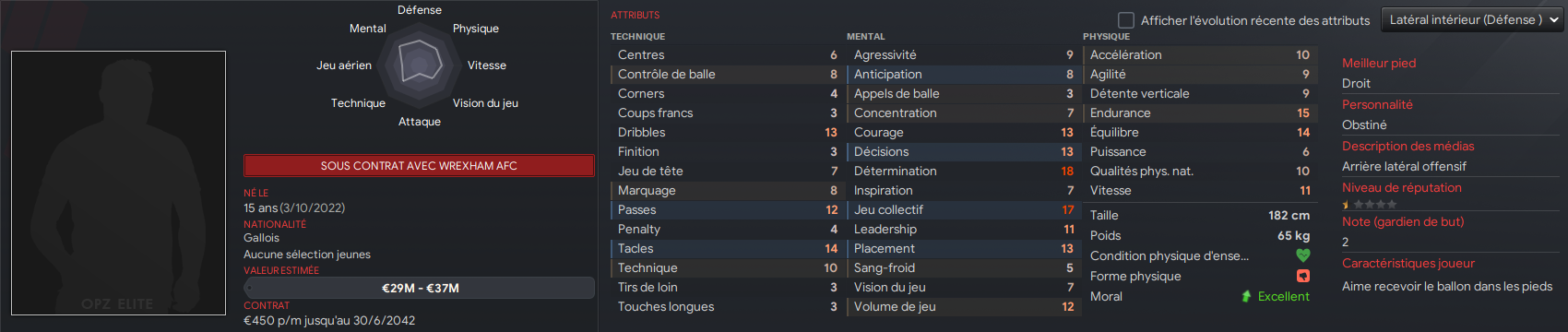Click the €29M - €37M estimated value bar
The image size is (1568, 332).
pyautogui.click(x=419, y=288)
